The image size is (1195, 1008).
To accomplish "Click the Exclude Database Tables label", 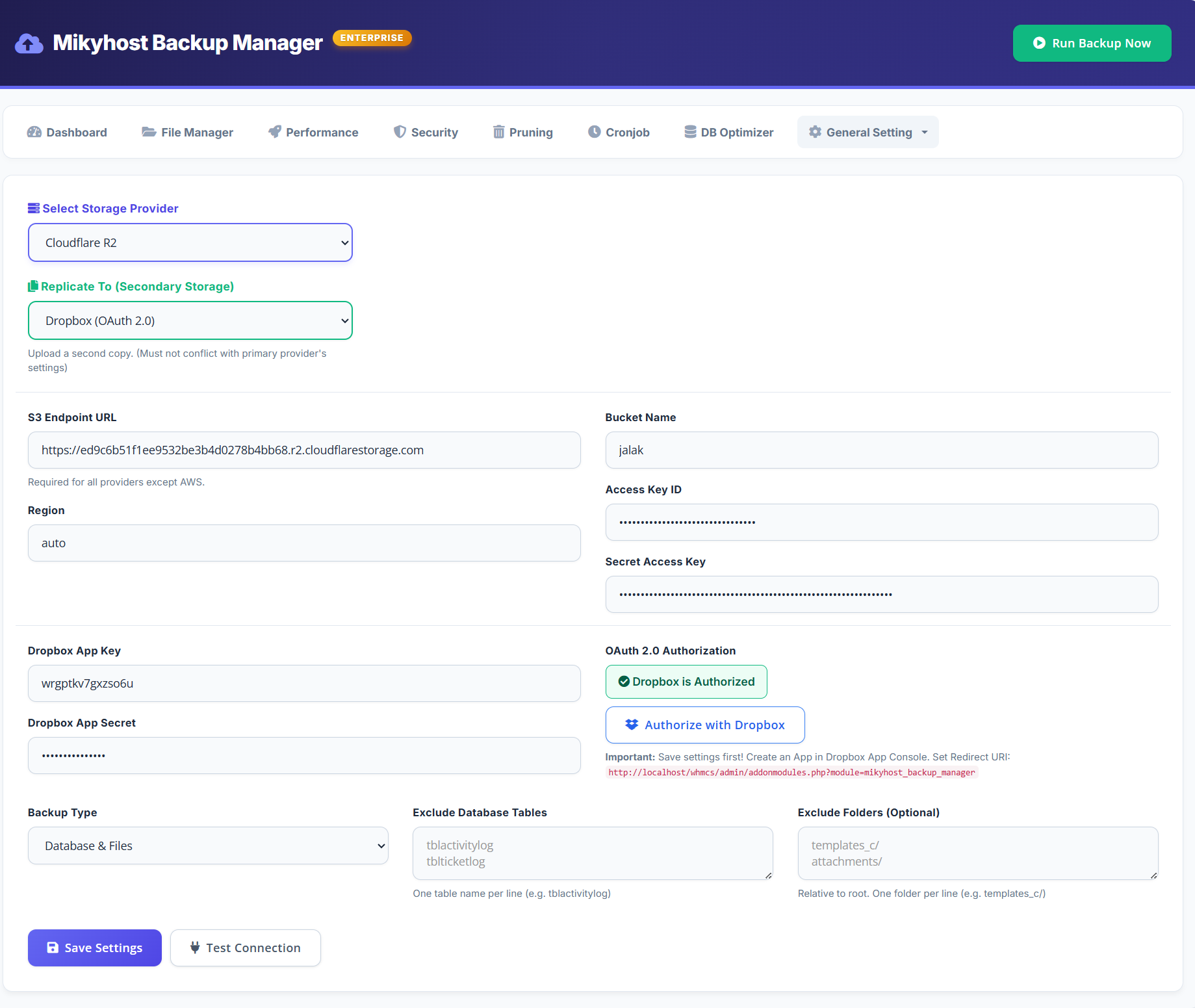I will click(480, 812).
